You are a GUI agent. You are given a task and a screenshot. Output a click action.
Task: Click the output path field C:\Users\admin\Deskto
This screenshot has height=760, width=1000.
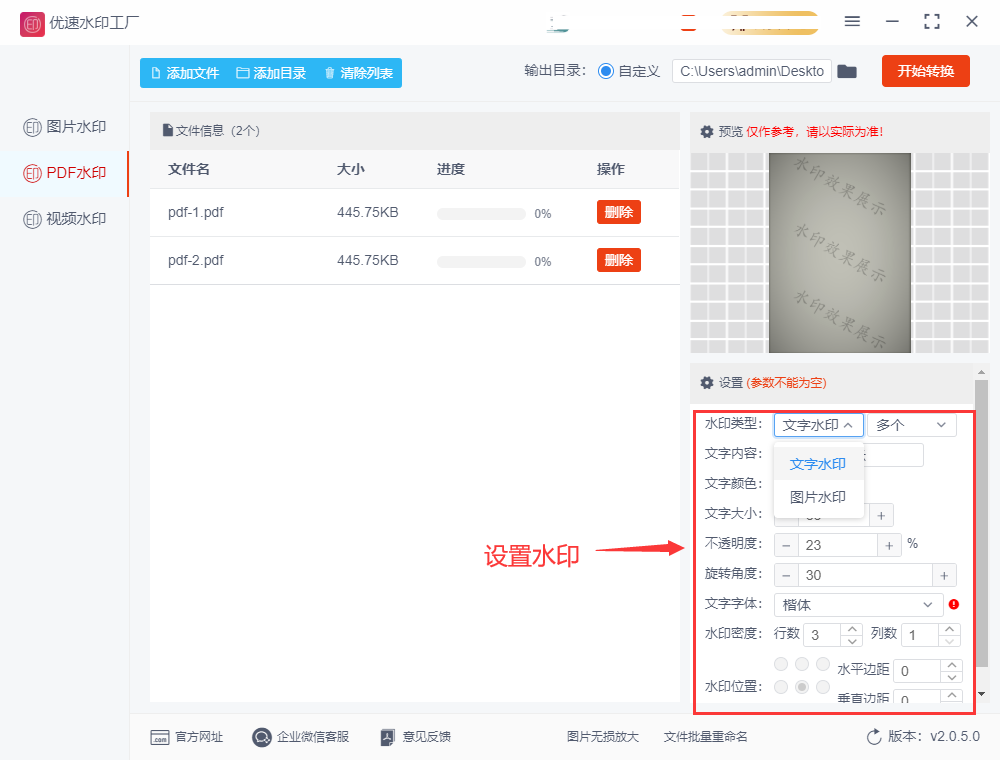pos(752,71)
